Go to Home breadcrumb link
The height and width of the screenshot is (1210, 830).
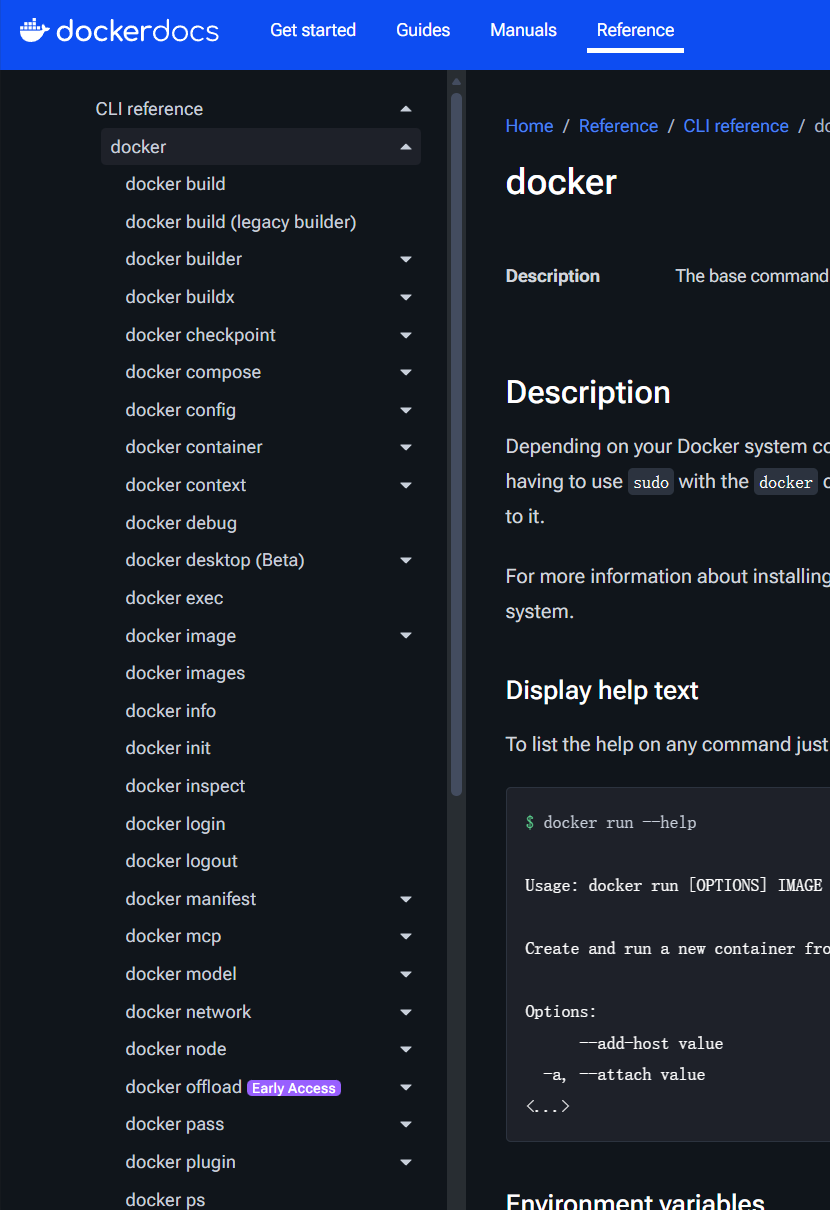(529, 126)
